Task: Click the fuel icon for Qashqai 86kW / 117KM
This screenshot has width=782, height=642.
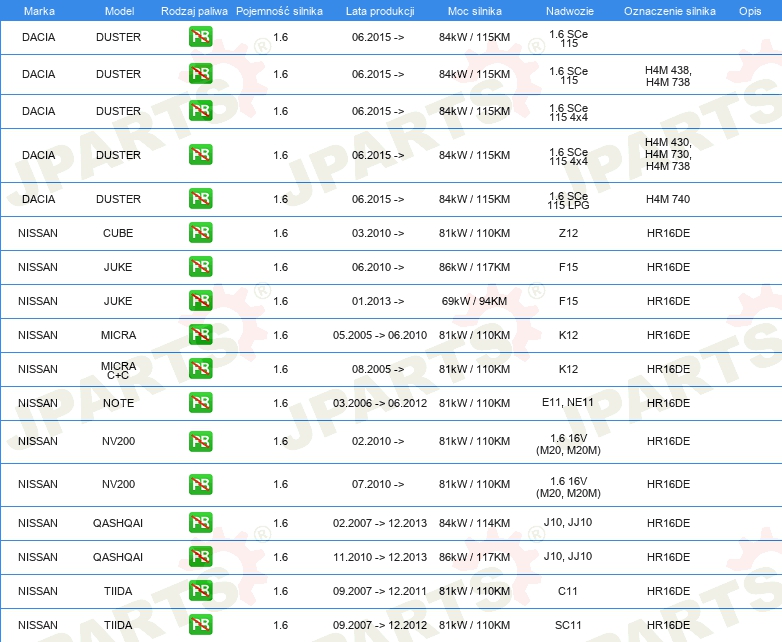Action: click(x=200, y=557)
